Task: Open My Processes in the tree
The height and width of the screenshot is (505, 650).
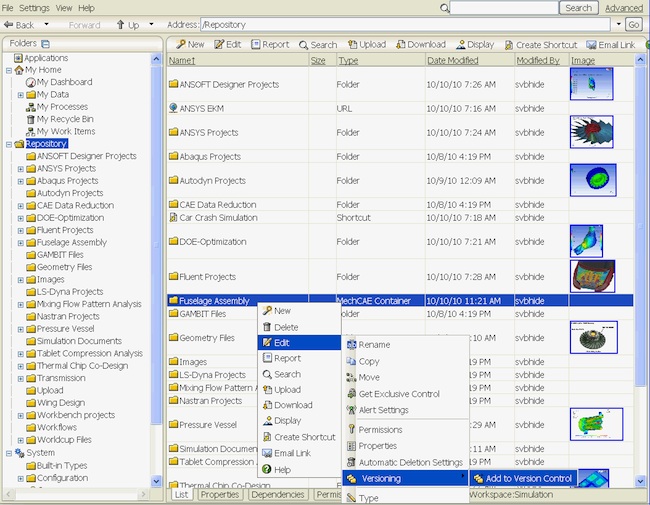Action: [x=57, y=107]
